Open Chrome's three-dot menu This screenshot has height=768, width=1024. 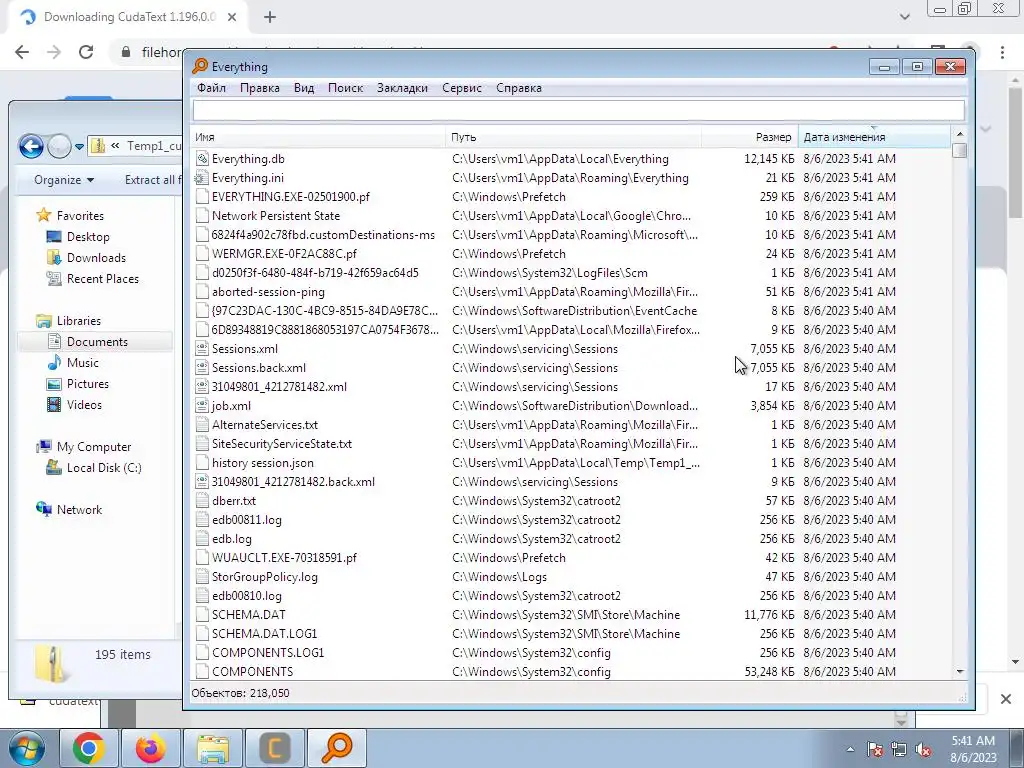click(1002, 52)
